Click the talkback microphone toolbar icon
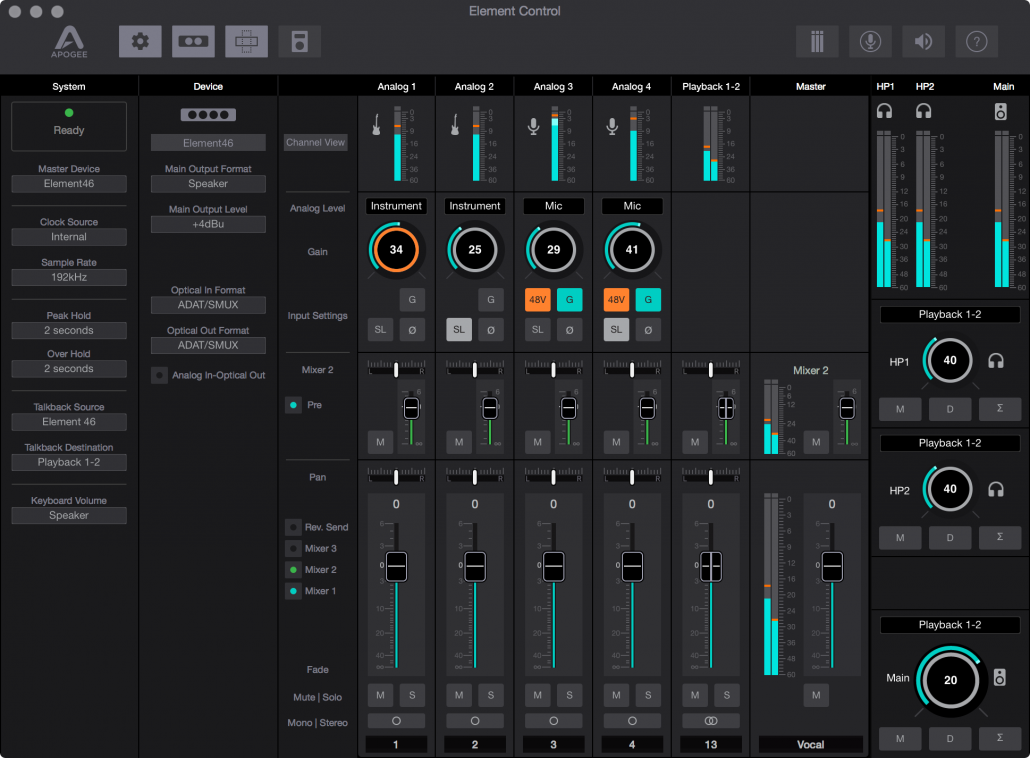This screenshot has width=1030, height=758. (870, 41)
